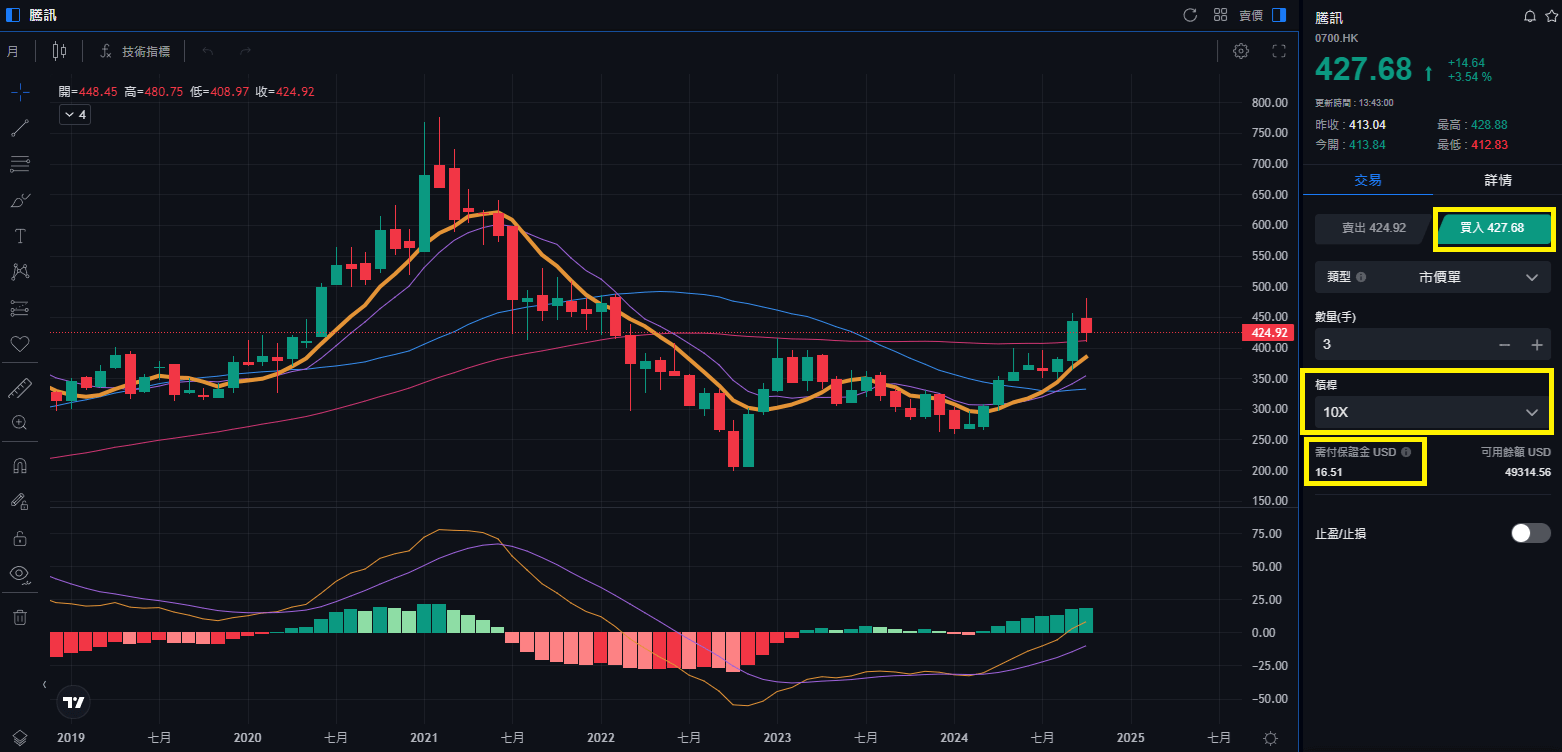Screen dimensions: 1562x752
Task: Toggle hide all drawings eye icon
Action: point(19,574)
